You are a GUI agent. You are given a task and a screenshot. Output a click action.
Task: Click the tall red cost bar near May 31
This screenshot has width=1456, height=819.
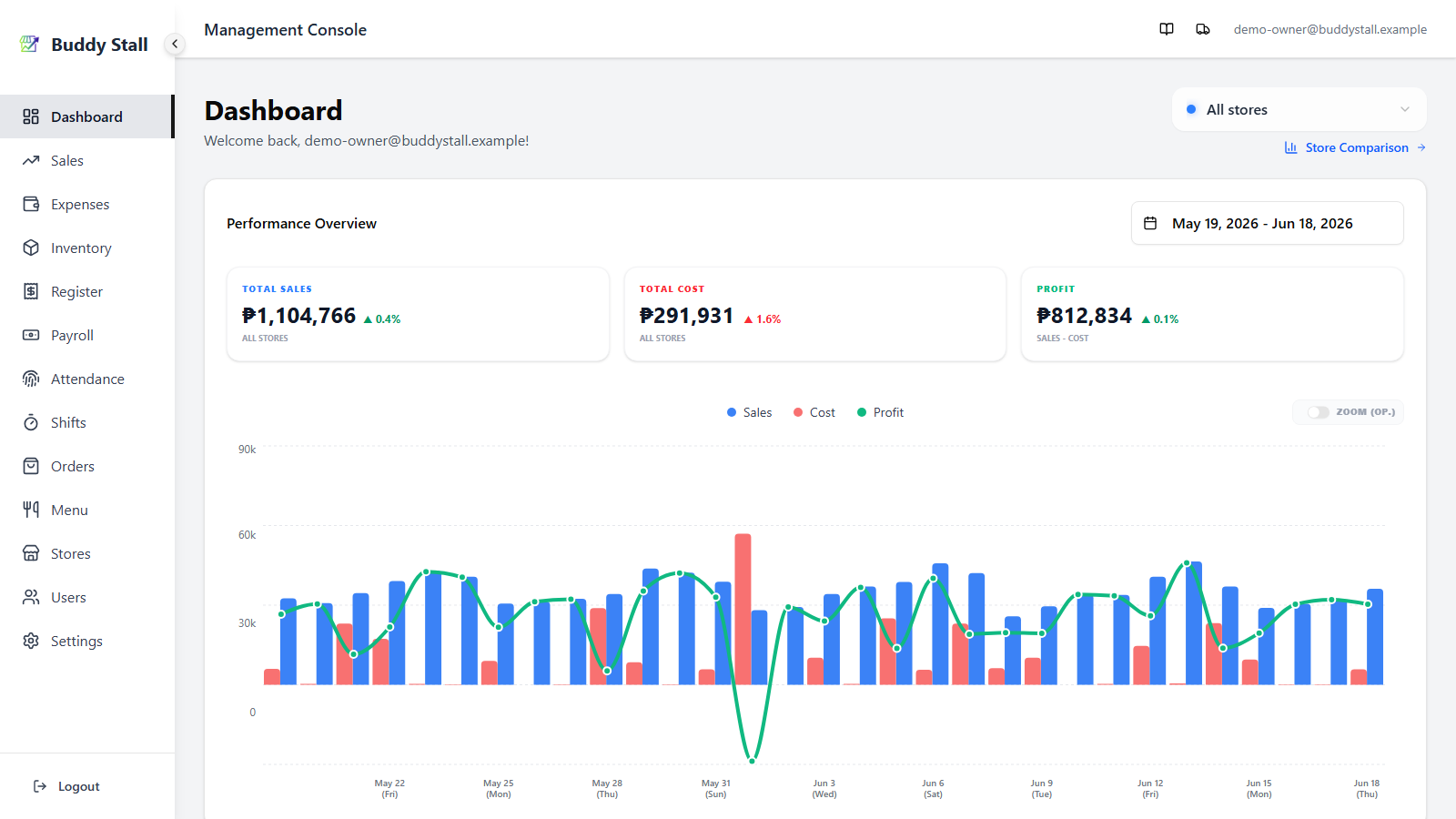pos(743,609)
